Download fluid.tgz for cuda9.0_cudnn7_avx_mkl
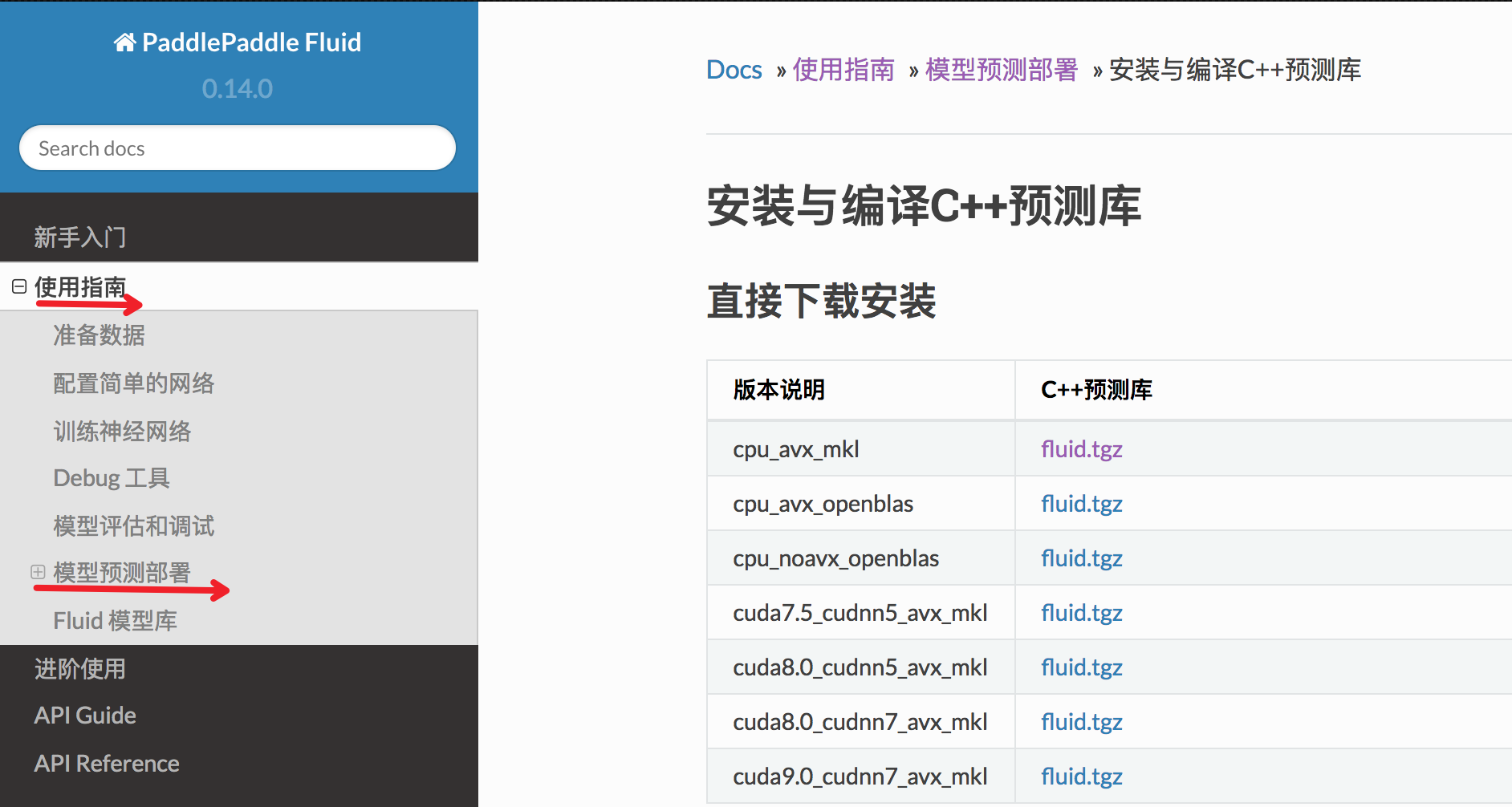This screenshot has height=807, width=1512. point(1082,777)
